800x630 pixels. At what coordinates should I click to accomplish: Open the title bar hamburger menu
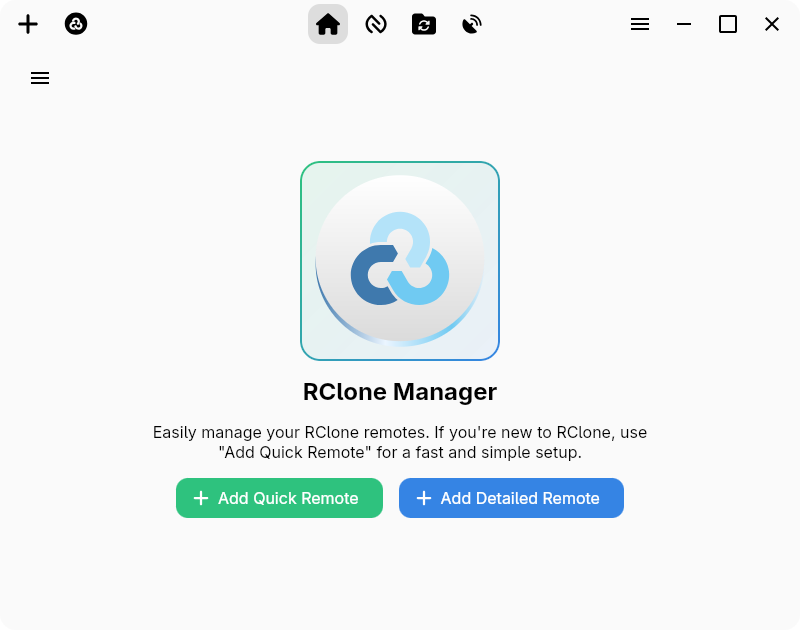point(640,24)
